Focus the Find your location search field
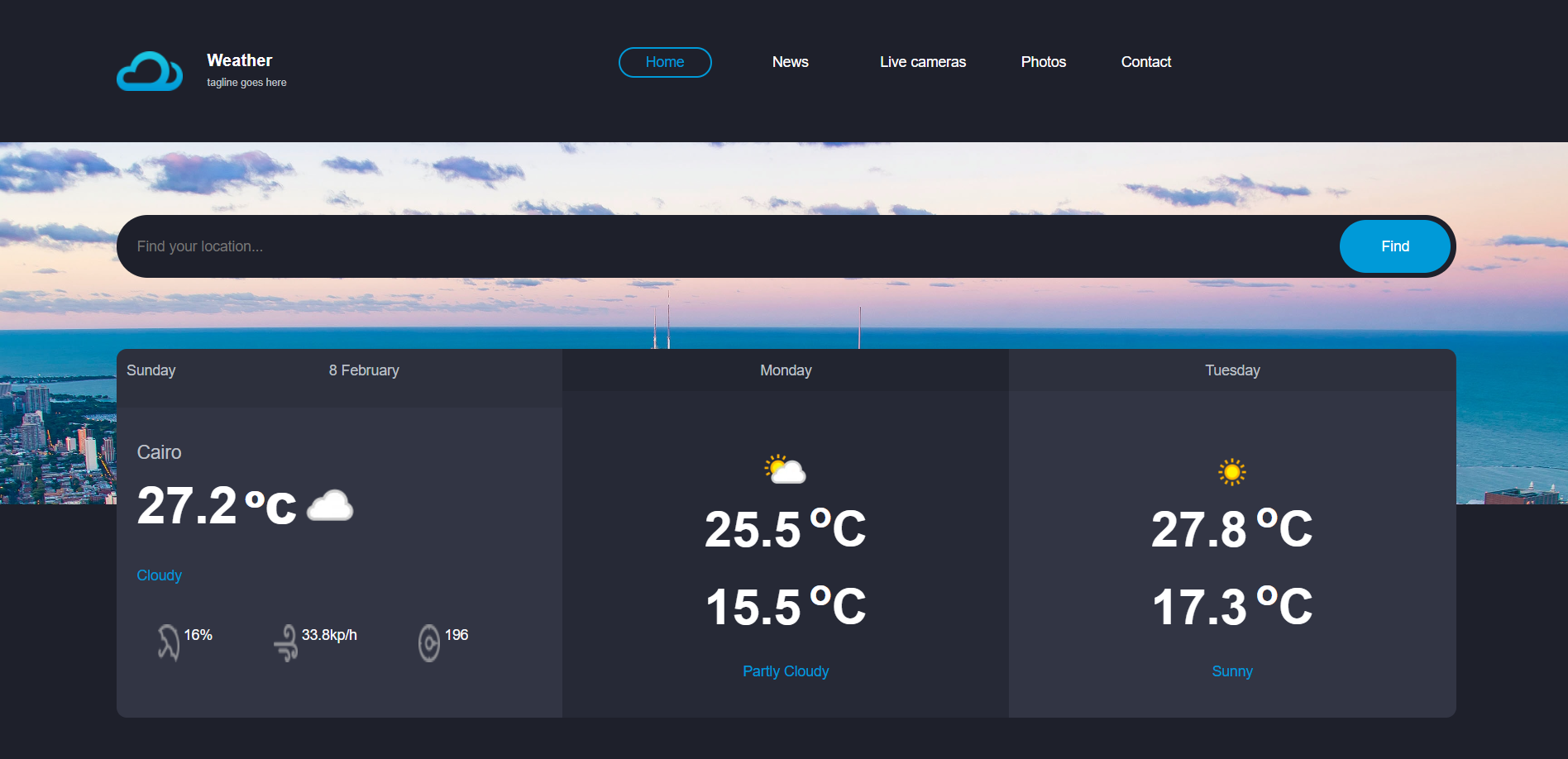The image size is (1568, 759). [x=728, y=246]
